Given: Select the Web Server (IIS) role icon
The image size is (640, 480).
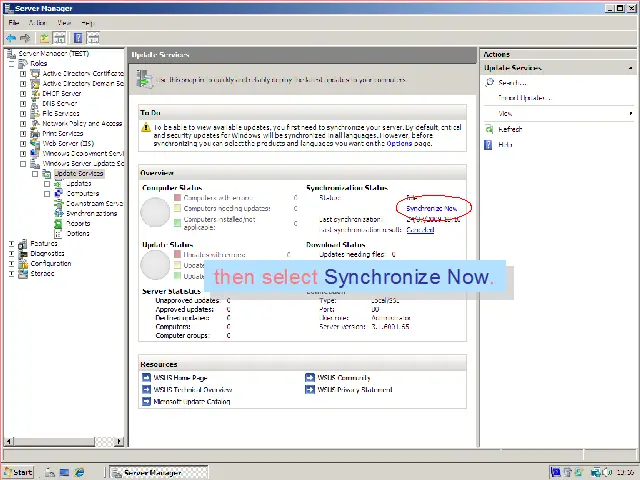Looking at the screenshot, I should [36, 144].
